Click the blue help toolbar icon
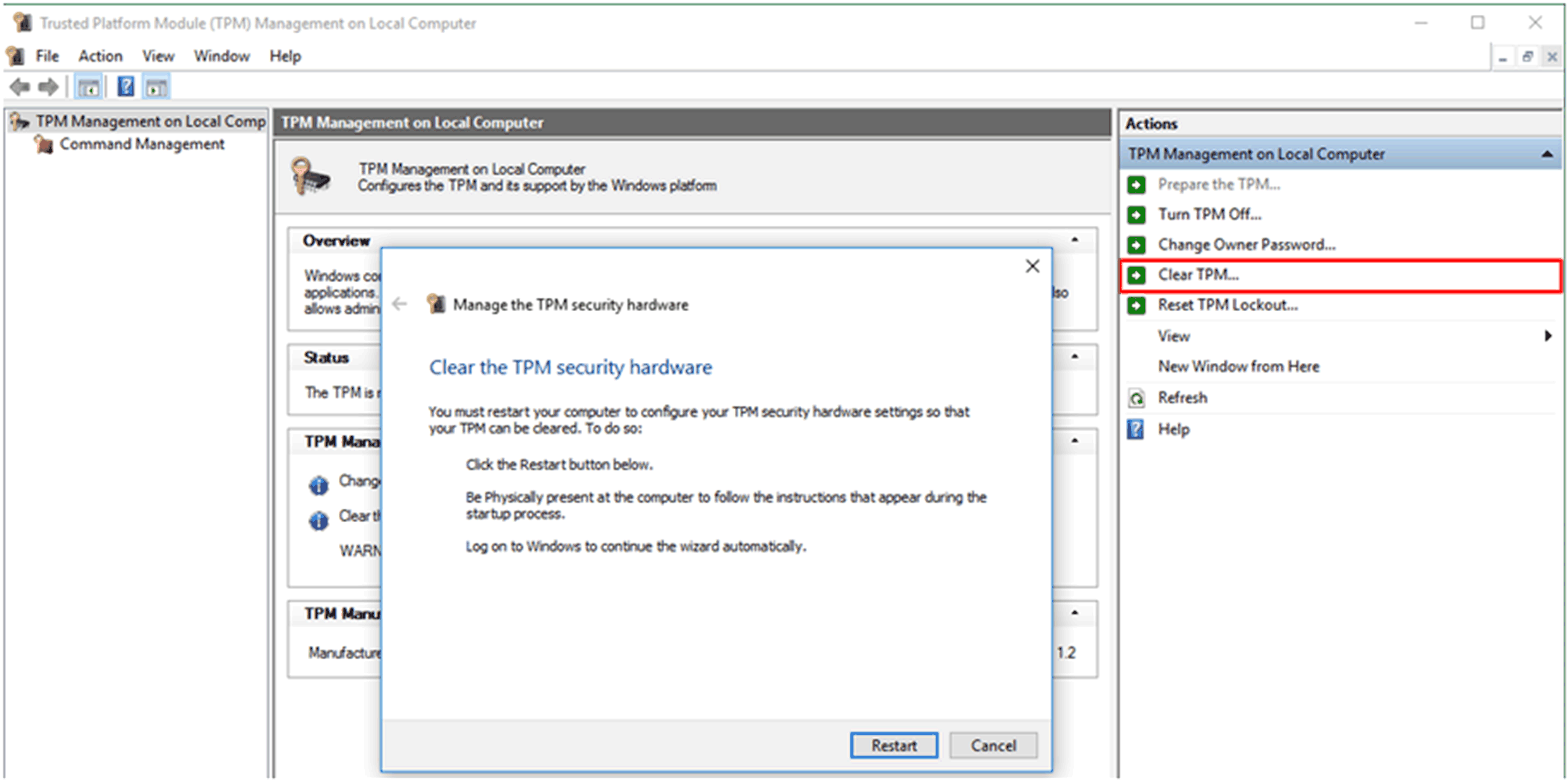 (125, 87)
